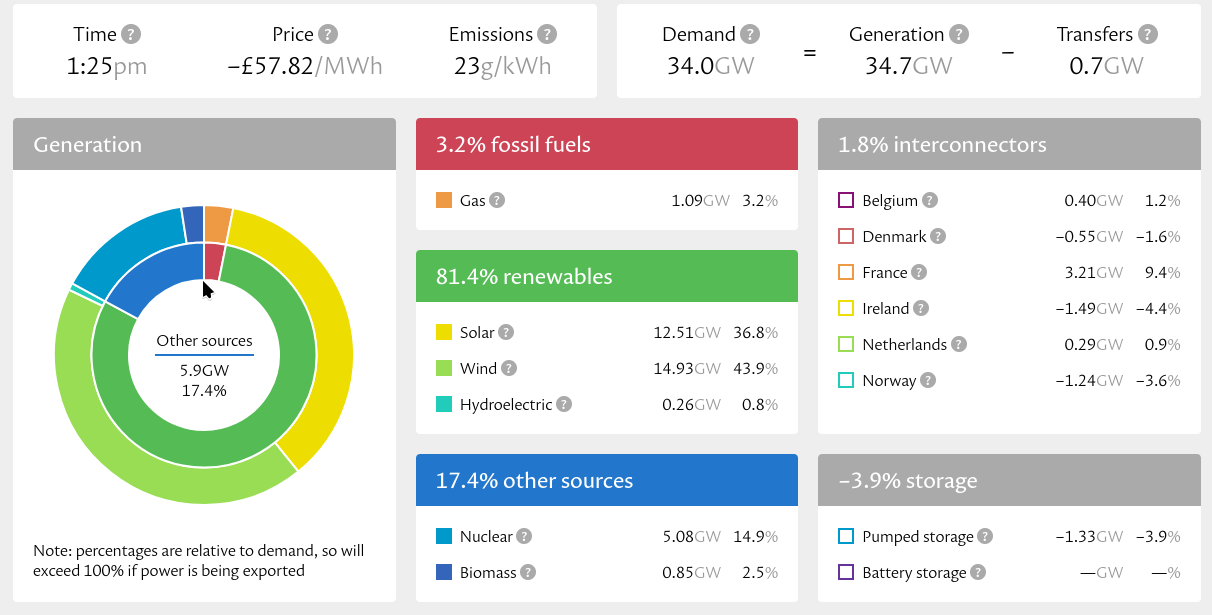
Task: Click the Emissions help icon
Action: pyautogui.click(x=547, y=34)
